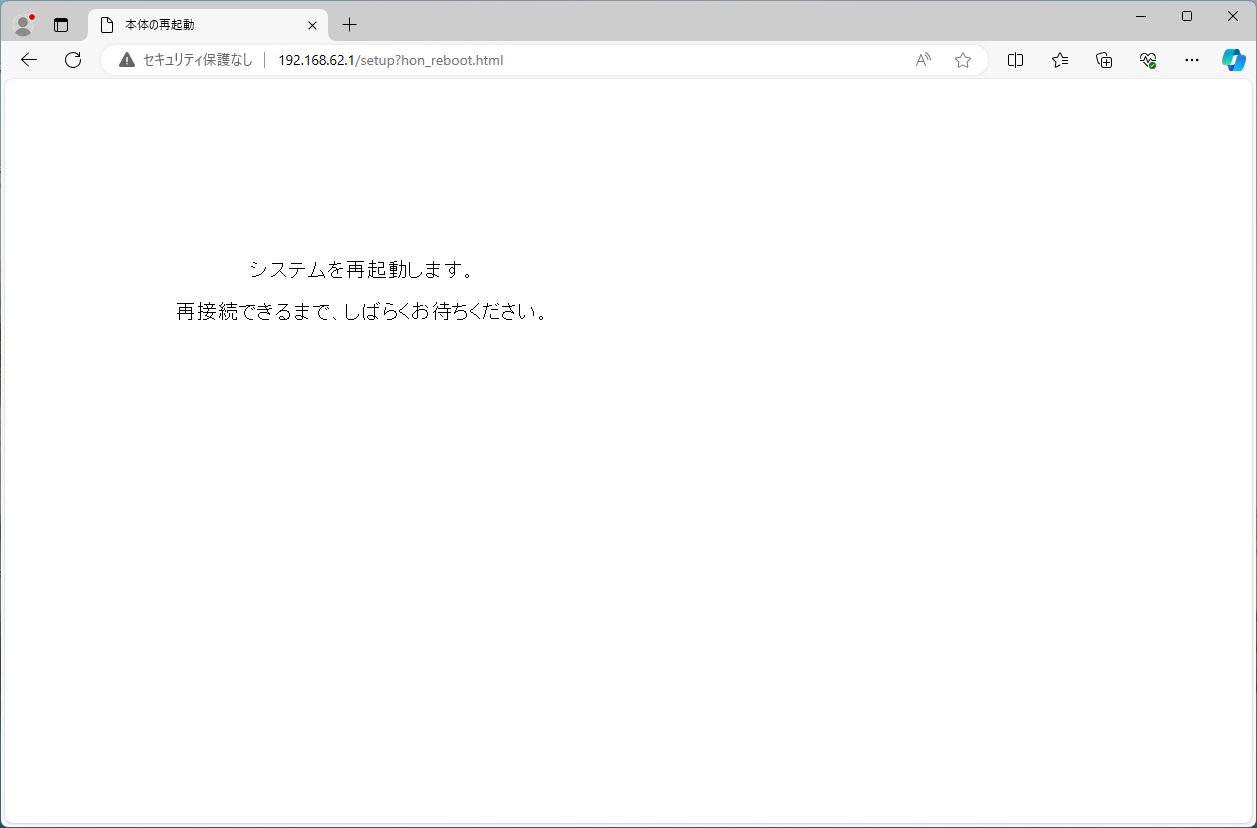Start Read aloud for this page
1257x828 pixels.
click(x=923, y=60)
